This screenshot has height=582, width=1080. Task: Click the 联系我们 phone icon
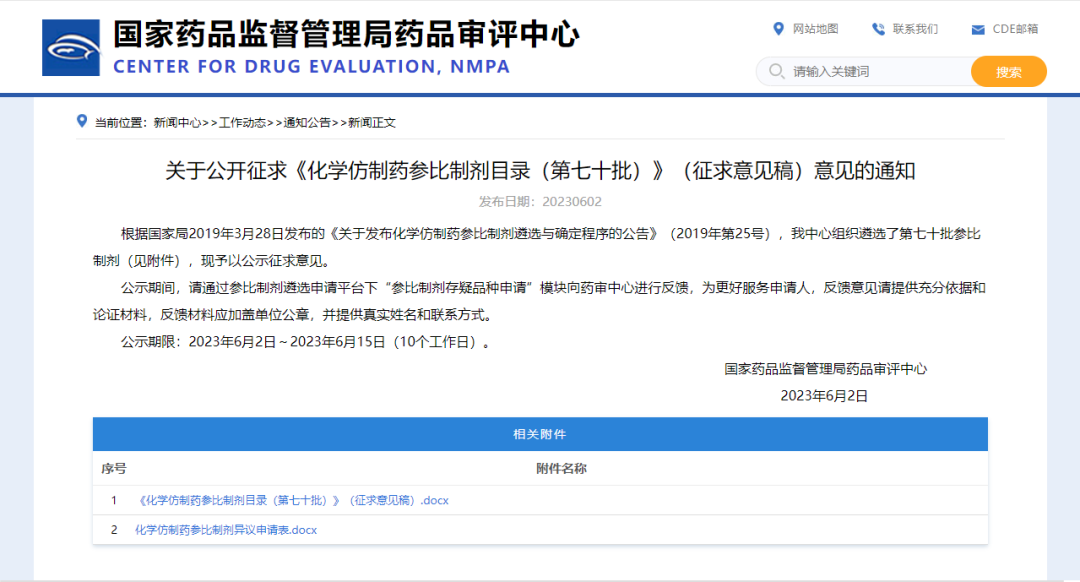877,29
